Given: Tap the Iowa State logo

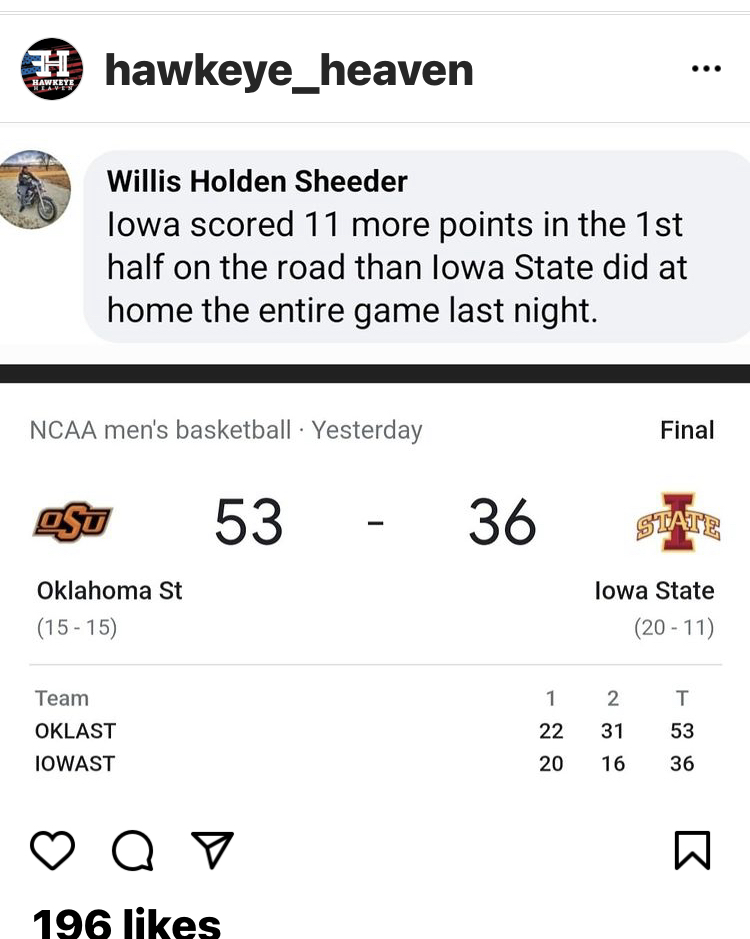Looking at the screenshot, I should click(x=678, y=522).
